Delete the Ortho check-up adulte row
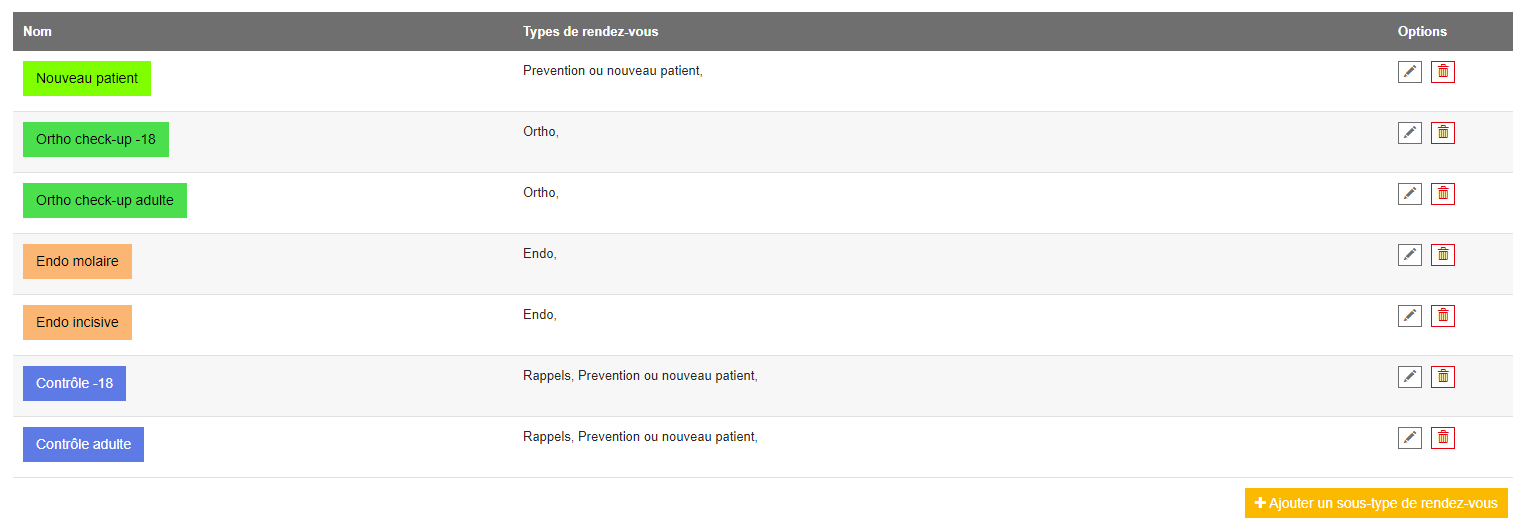The width and height of the screenshot is (1530, 525). (x=1443, y=194)
